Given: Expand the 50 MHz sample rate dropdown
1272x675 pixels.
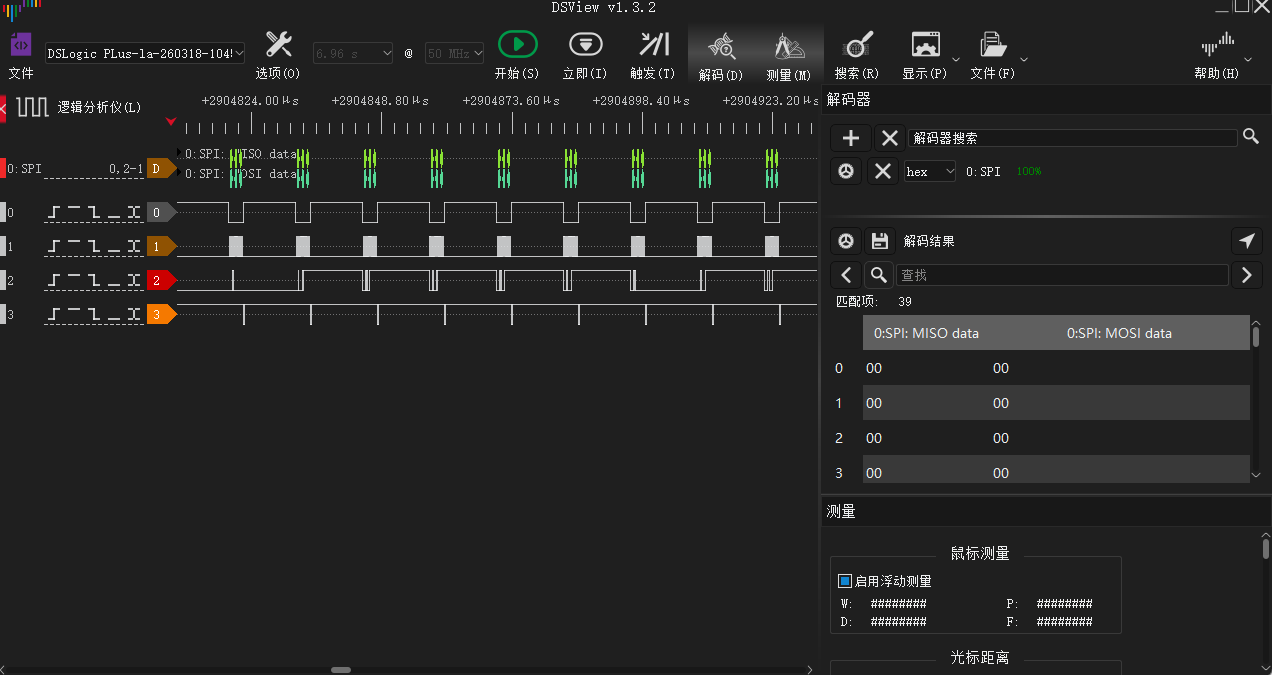Looking at the screenshot, I should (455, 53).
